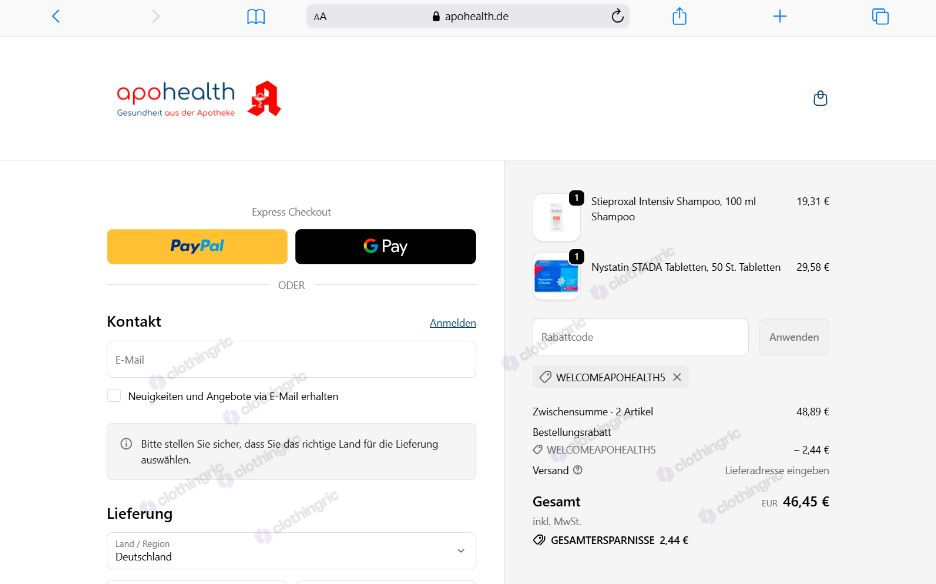Open a new tab with the plus icon

point(780,16)
